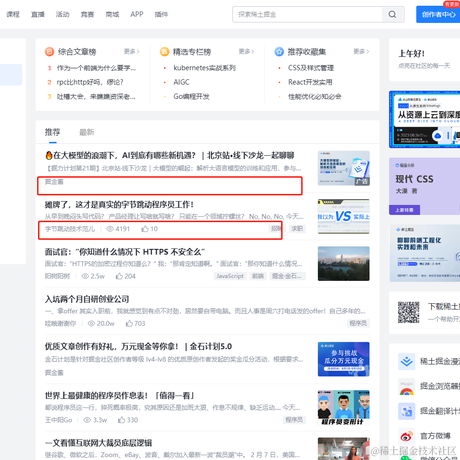Click the JavaScript tag
This screenshot has height=460, width=460.
tap(230, 276)
